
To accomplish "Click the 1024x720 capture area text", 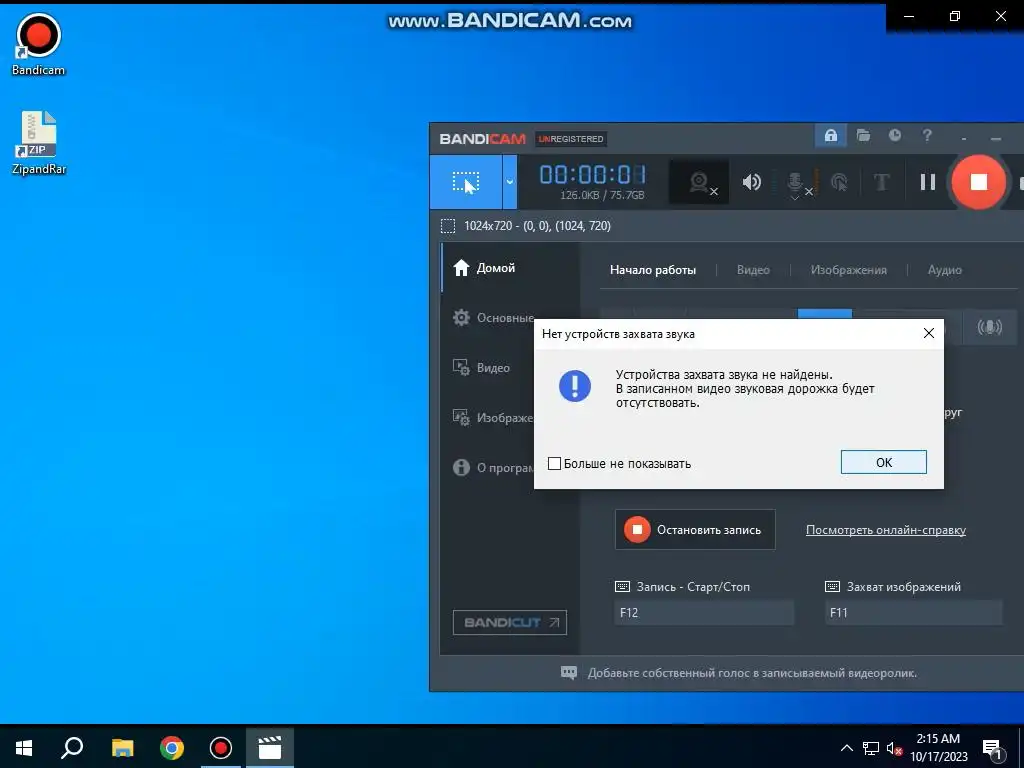I will [x=537, y=226].
